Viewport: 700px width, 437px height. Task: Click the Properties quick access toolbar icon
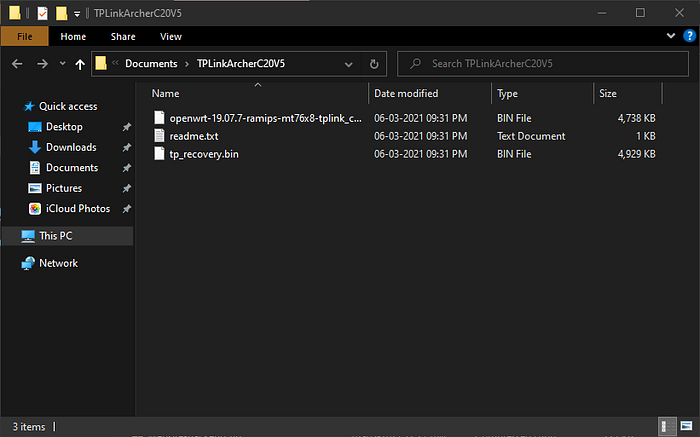(42, 13)
